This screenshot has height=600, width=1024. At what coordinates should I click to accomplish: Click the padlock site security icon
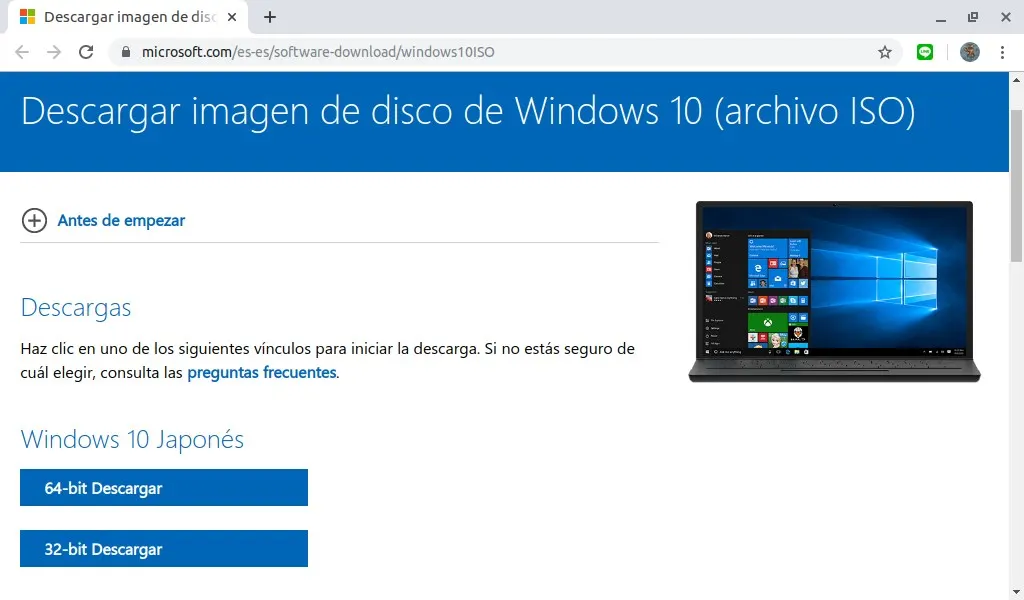[x=126, y=52]
